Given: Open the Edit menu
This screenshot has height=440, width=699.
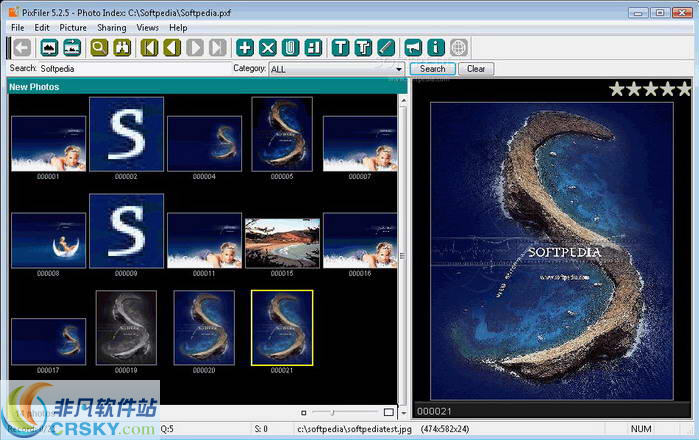Looking at the screenshot, I should (x=42, y=28).
